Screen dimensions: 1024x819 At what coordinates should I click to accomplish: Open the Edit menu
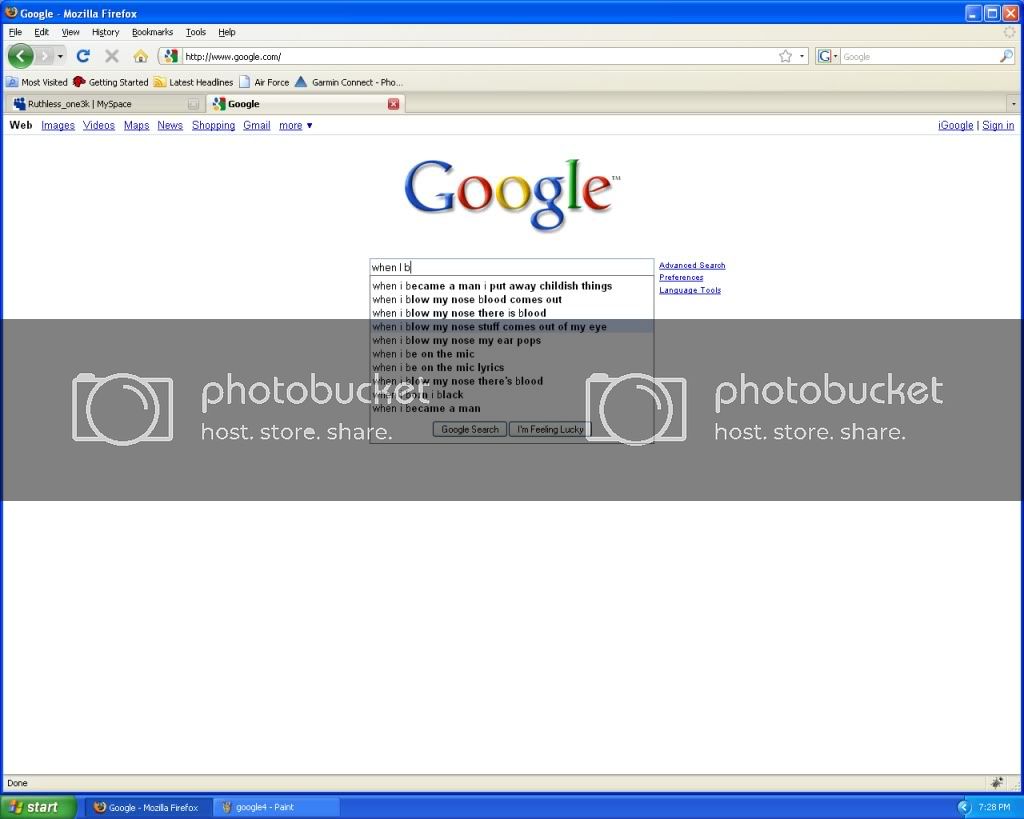41,32
